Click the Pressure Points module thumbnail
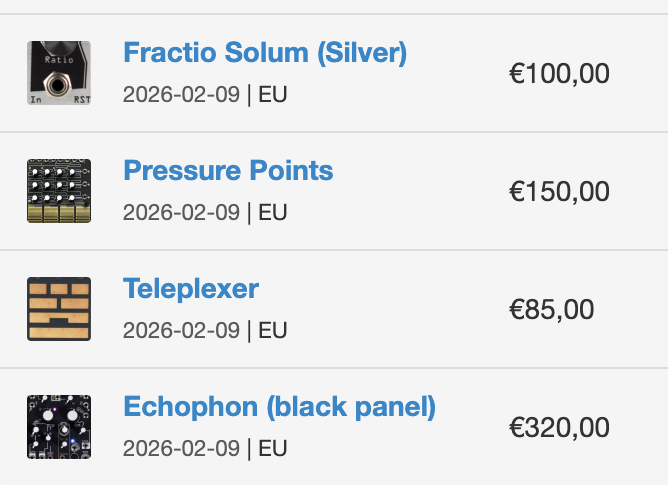 59,191
